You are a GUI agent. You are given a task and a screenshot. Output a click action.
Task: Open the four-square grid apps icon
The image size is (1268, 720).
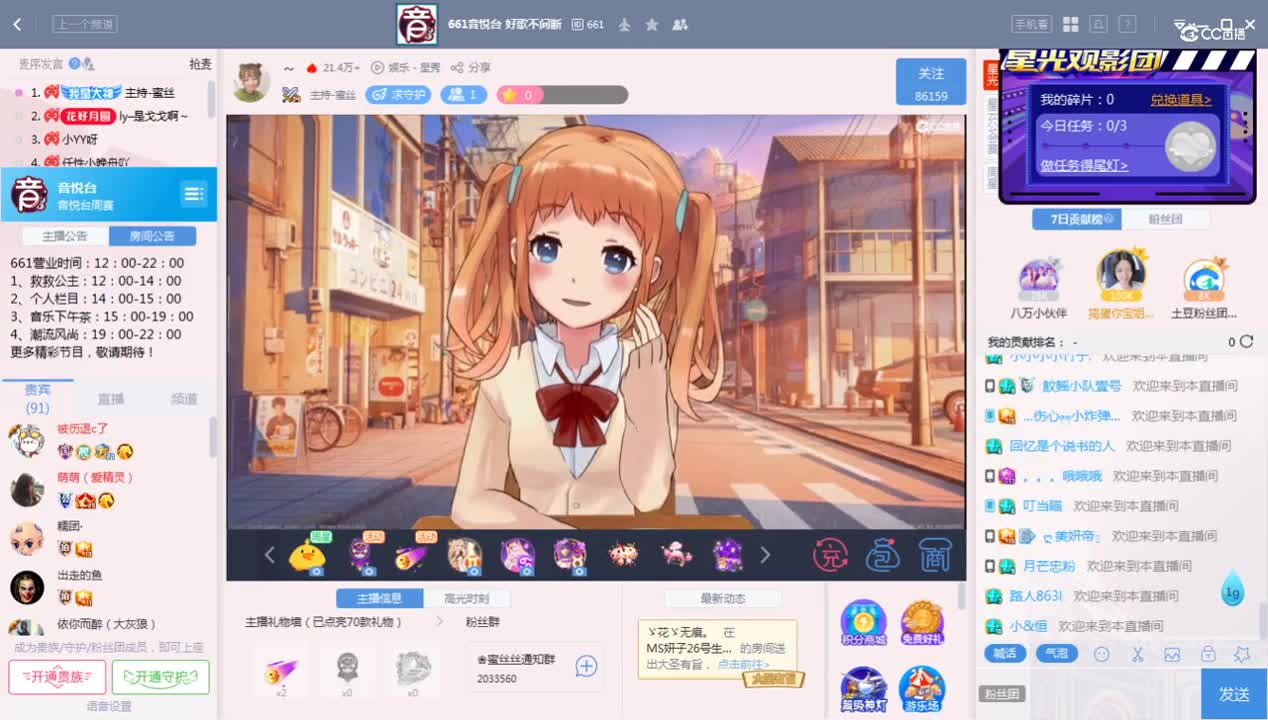[x=1070, y=24]
